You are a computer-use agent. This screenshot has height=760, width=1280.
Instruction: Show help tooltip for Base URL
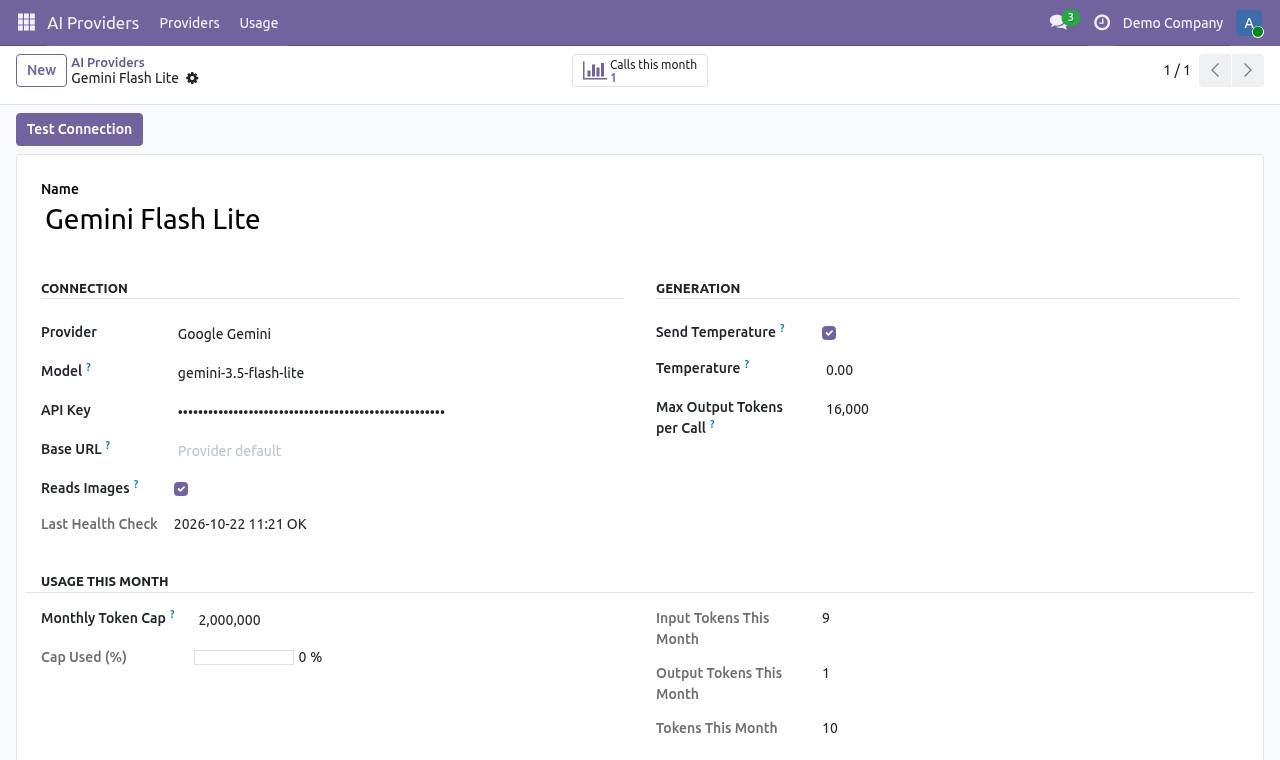coord(107,445)
